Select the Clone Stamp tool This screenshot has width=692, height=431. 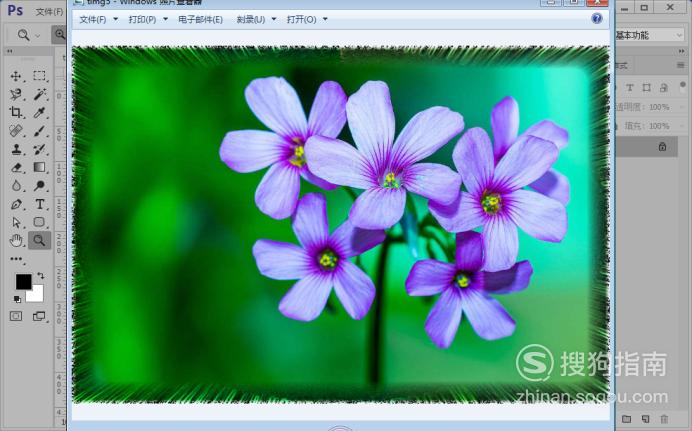click(16, 149)
